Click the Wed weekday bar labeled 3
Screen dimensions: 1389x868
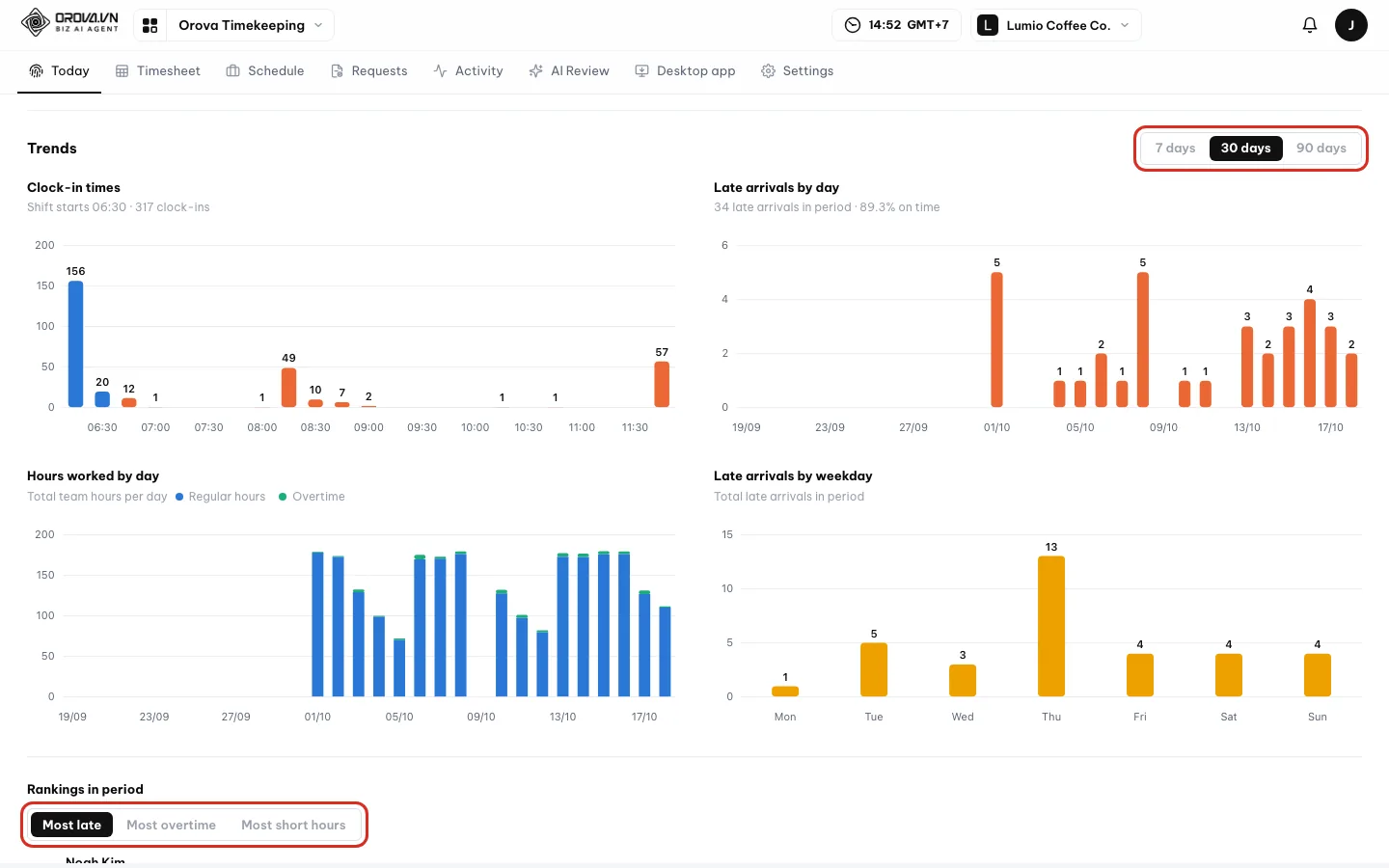click(963, 681)
